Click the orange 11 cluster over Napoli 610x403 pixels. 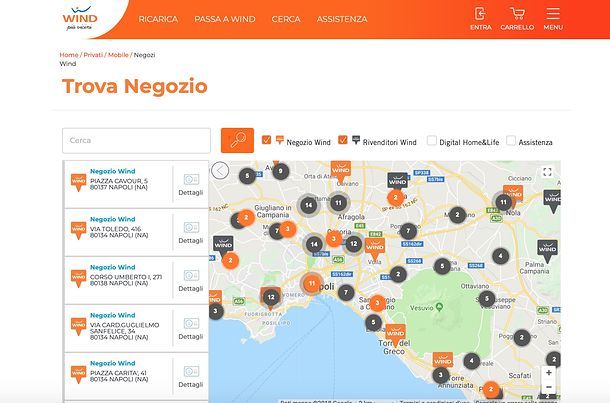[312, 284]
